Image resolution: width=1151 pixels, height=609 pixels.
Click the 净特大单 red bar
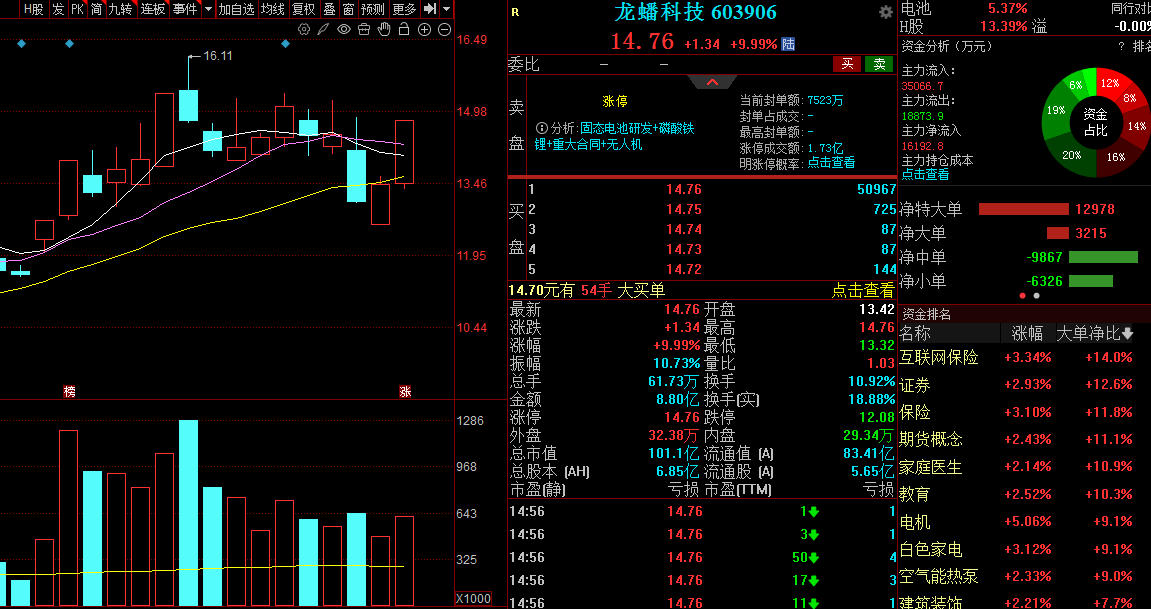coord(1023,209)
